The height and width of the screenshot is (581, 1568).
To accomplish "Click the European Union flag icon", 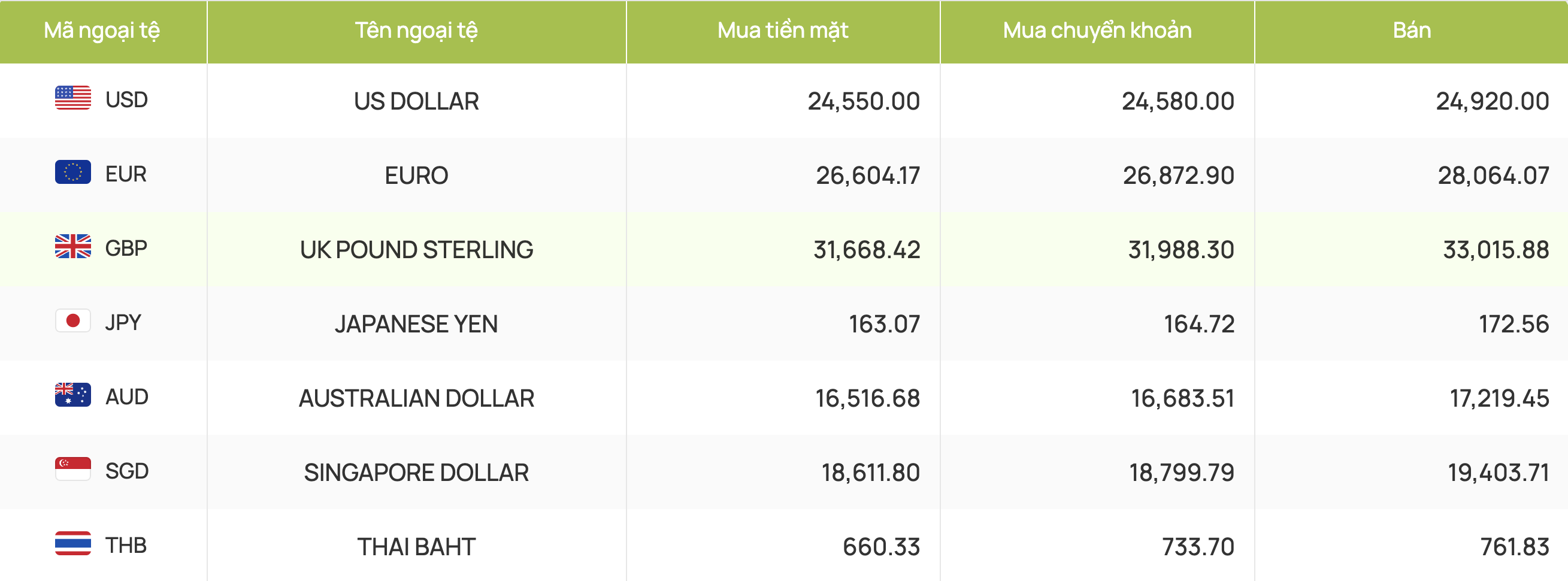I will [x=73, y=173].
